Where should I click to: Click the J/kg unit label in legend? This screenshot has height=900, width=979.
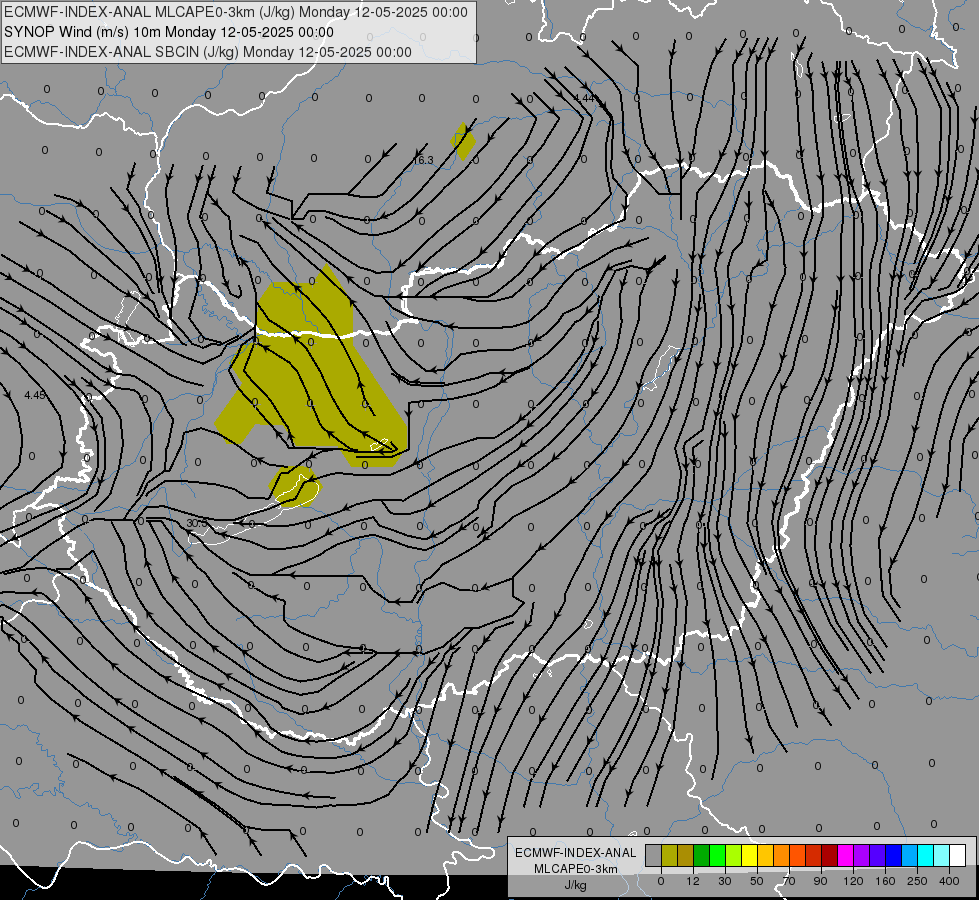click(576, 885)
